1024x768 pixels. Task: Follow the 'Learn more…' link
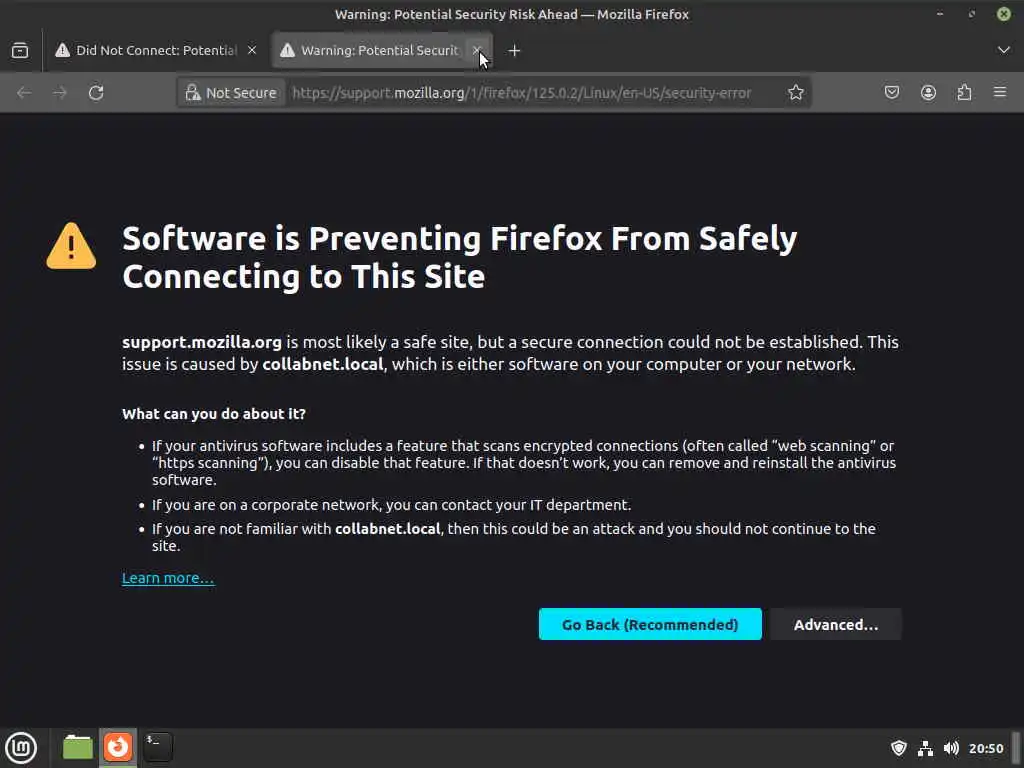click(x=168, y=578)
